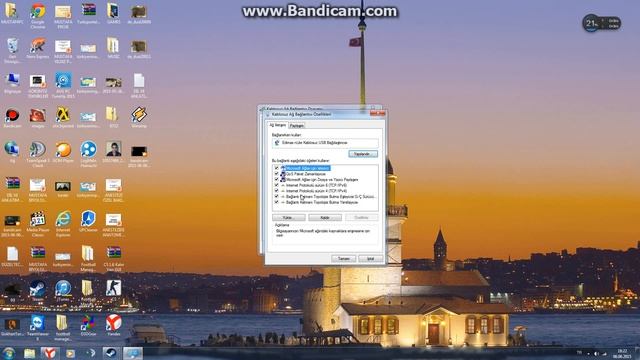640x360 pixels.
Task: Open Steam from the taskbar
Action: pyautogui.click(x=111, y=353)
